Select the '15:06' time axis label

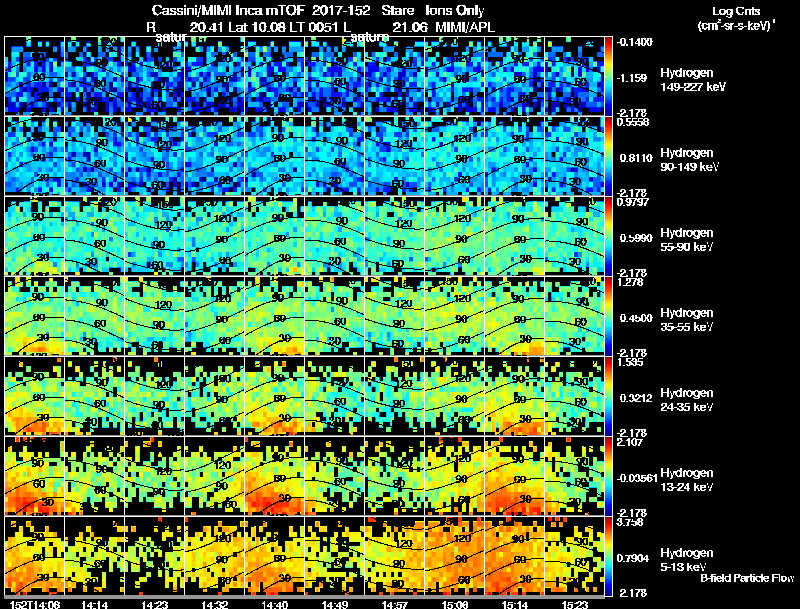click(455, 604)
